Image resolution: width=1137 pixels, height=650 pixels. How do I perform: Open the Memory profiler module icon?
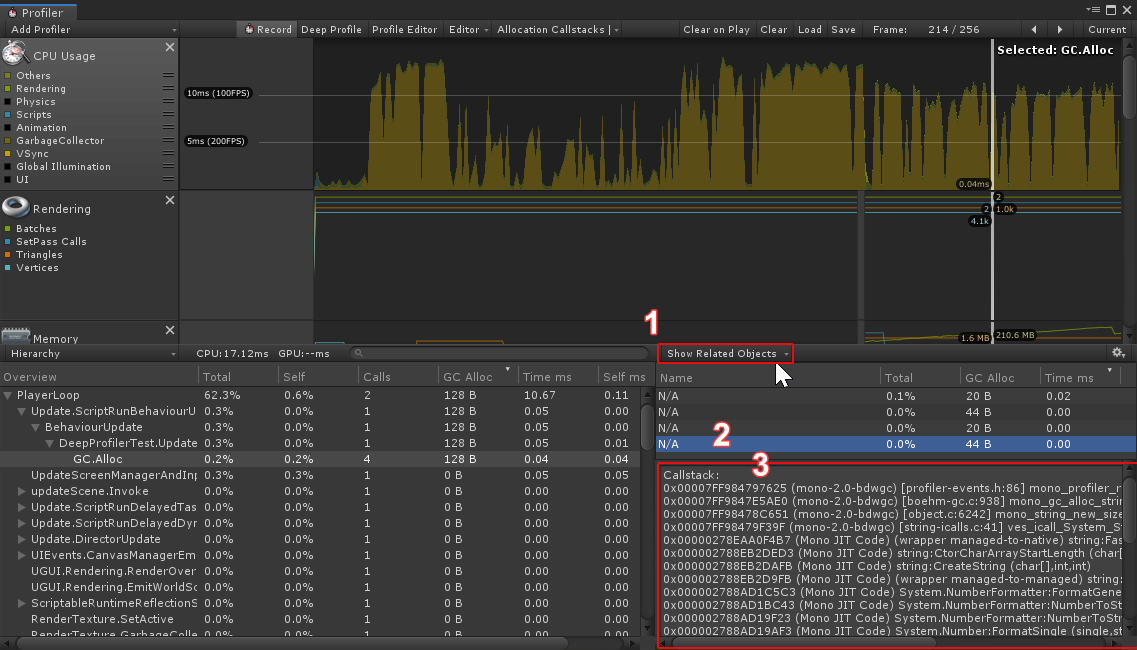14,336
